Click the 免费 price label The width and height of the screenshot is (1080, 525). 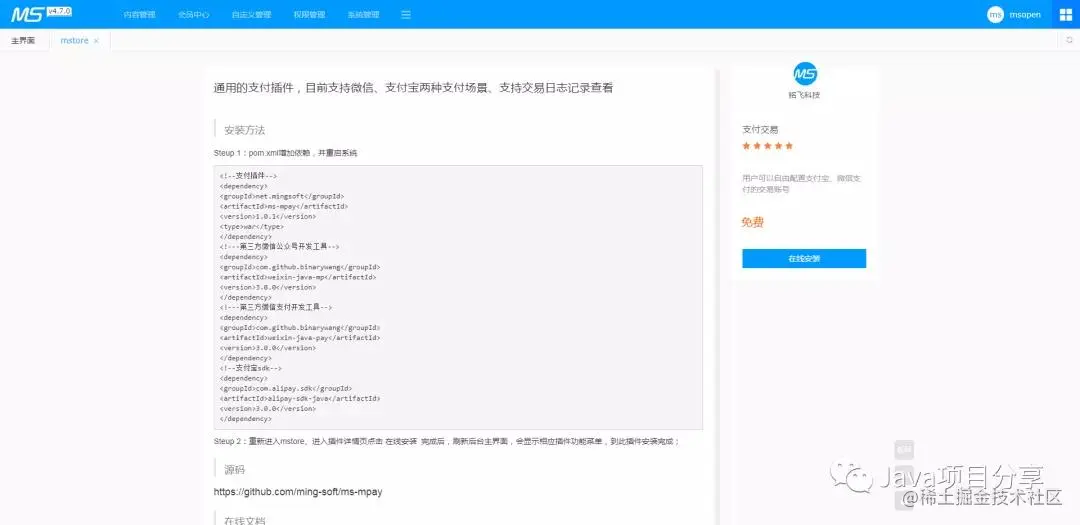[753, 223]
